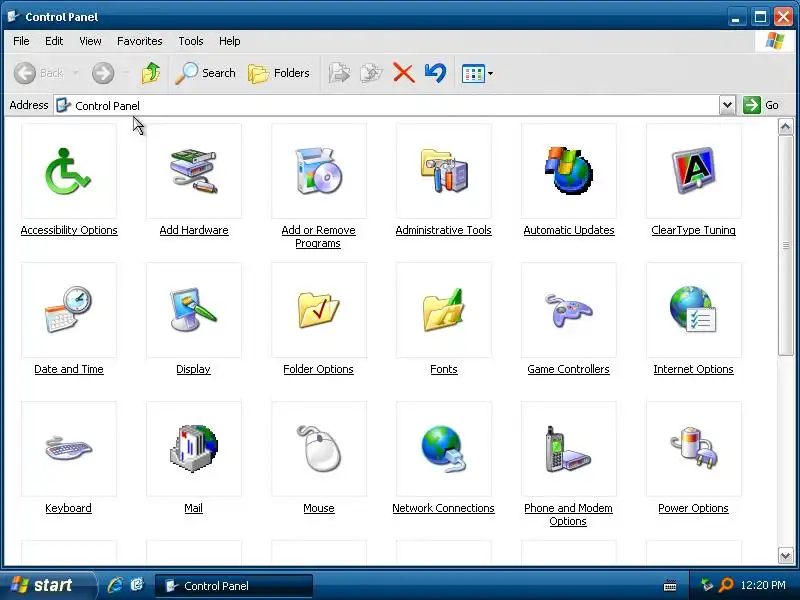Click the Address bar field
The image size is (800, 600).
[x=386, y=105]
